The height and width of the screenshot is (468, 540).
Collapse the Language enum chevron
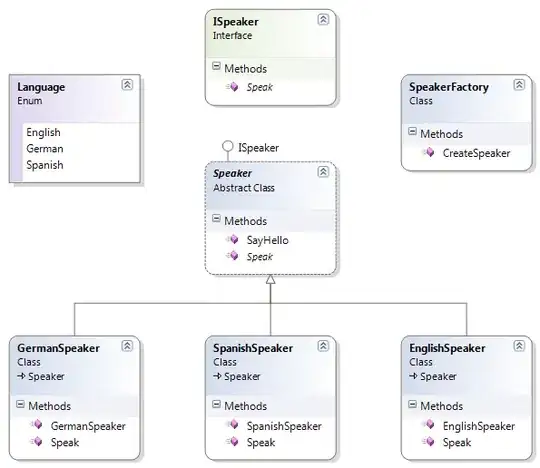point(127,84)
